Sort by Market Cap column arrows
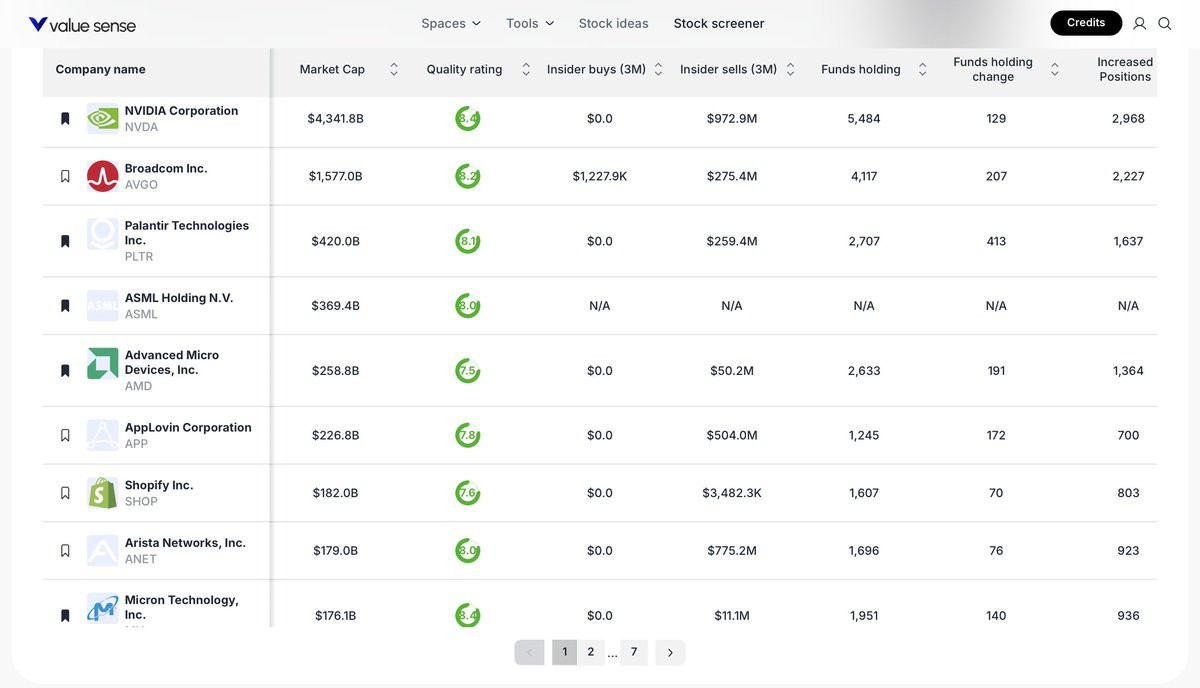This screenshot has width=1200, height=688. tap(394, 69)
